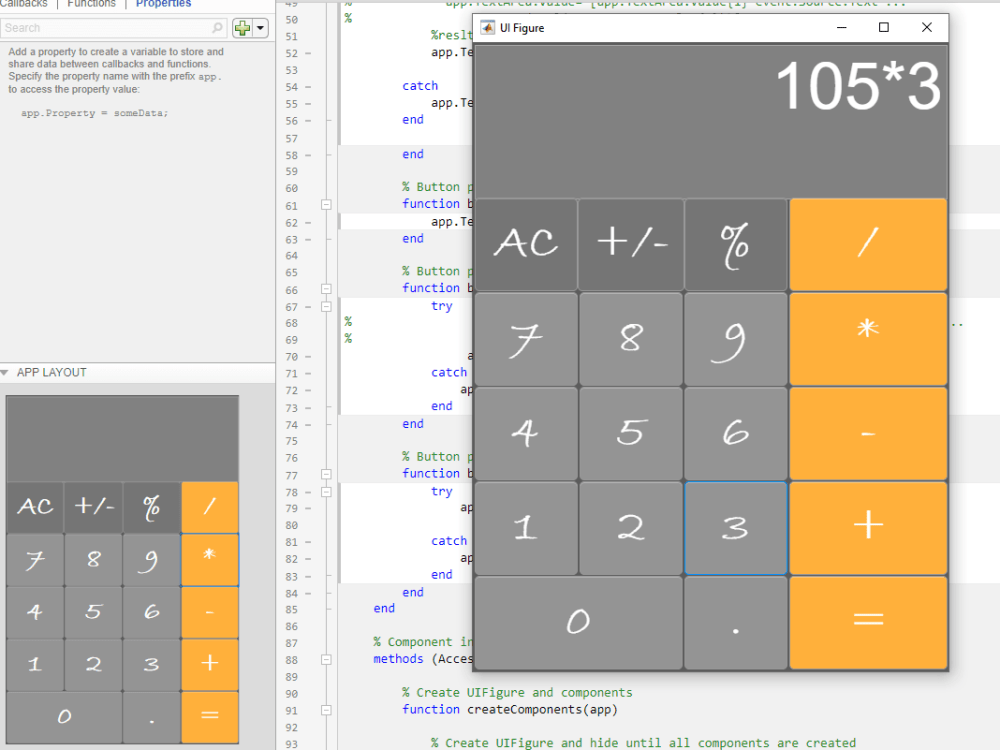1000x750 pixels.
Task: Open the Add Property dropdown arrow
Action: pyautogui.click(x=258, y=27)
